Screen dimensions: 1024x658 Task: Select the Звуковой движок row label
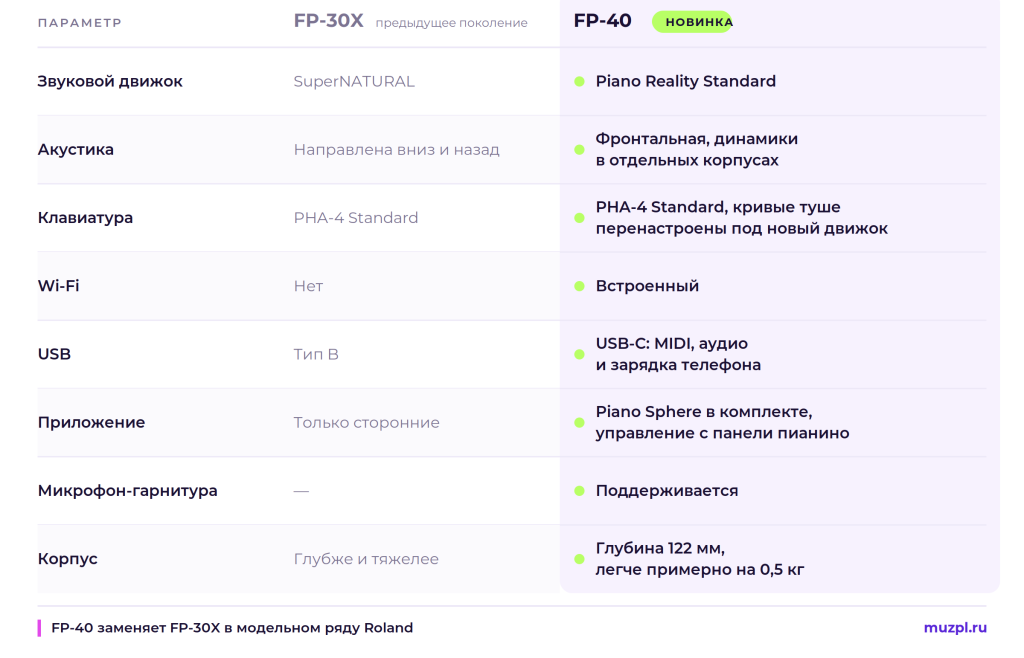[x=110, y=82]
